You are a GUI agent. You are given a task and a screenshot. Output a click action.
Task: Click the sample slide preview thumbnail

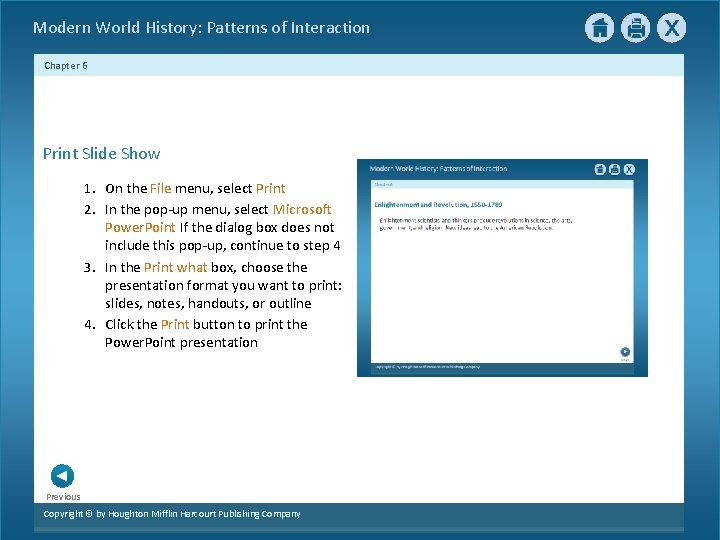(x=502, y=268)
